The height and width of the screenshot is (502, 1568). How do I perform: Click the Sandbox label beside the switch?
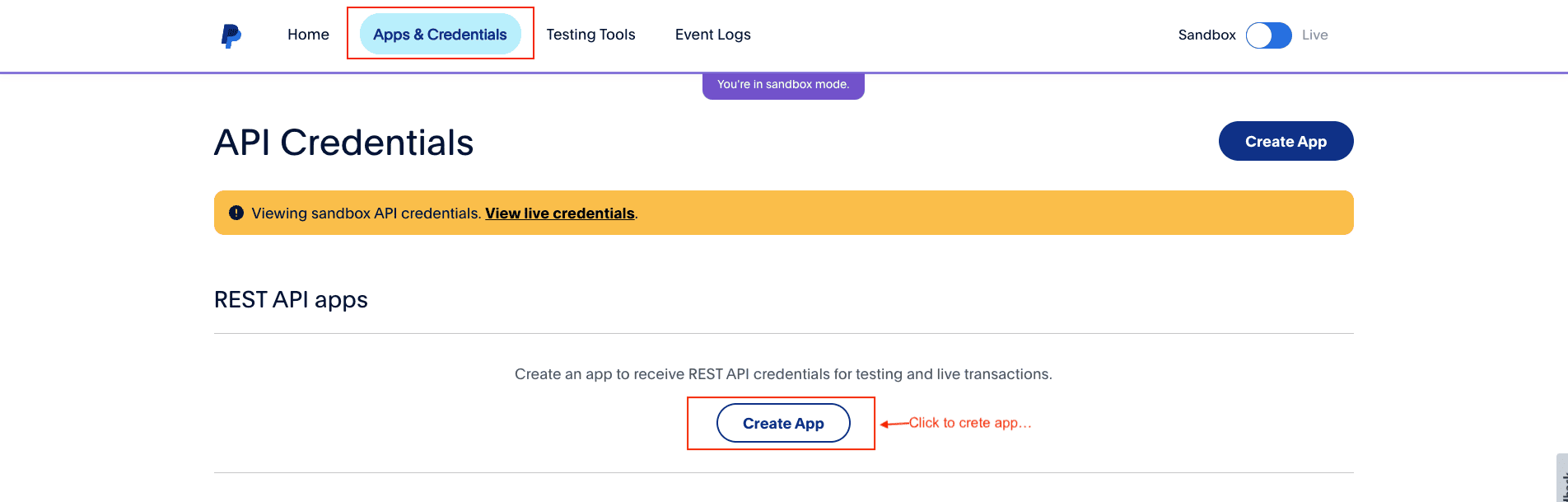pyautogui.click(x=1206, y=35)
